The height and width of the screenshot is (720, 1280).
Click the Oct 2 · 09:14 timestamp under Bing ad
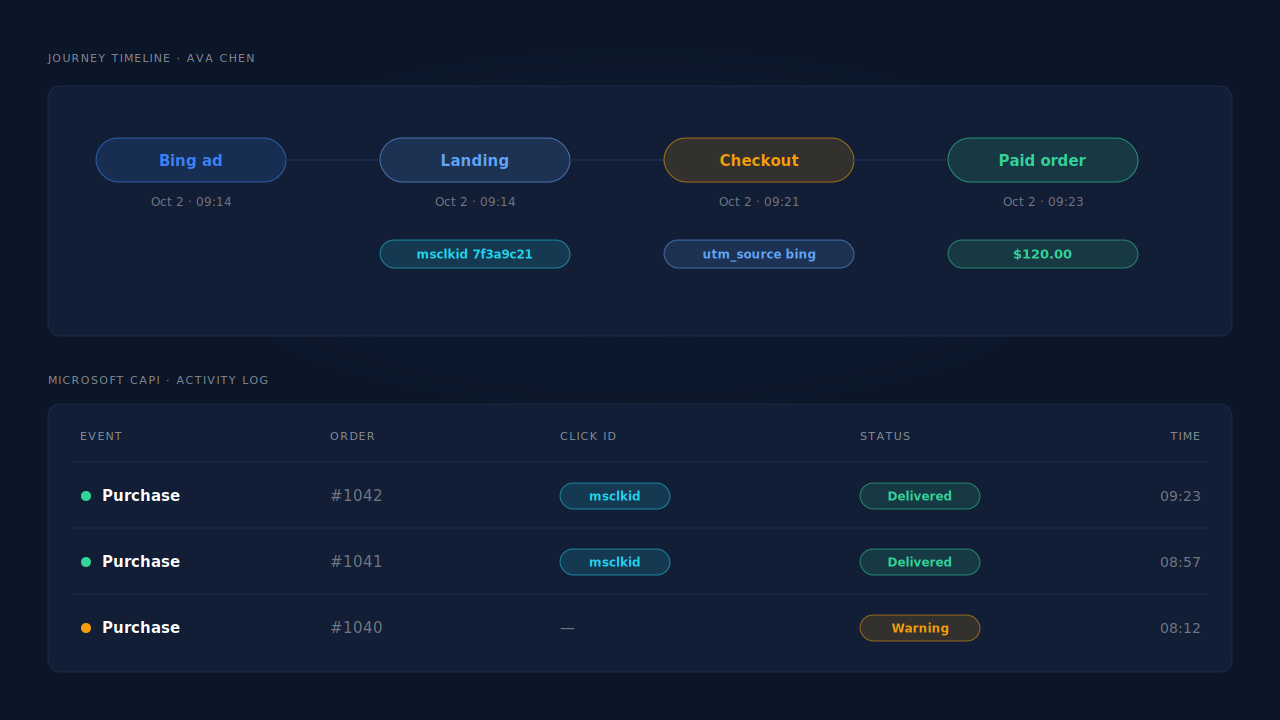(x=191, y=202)
